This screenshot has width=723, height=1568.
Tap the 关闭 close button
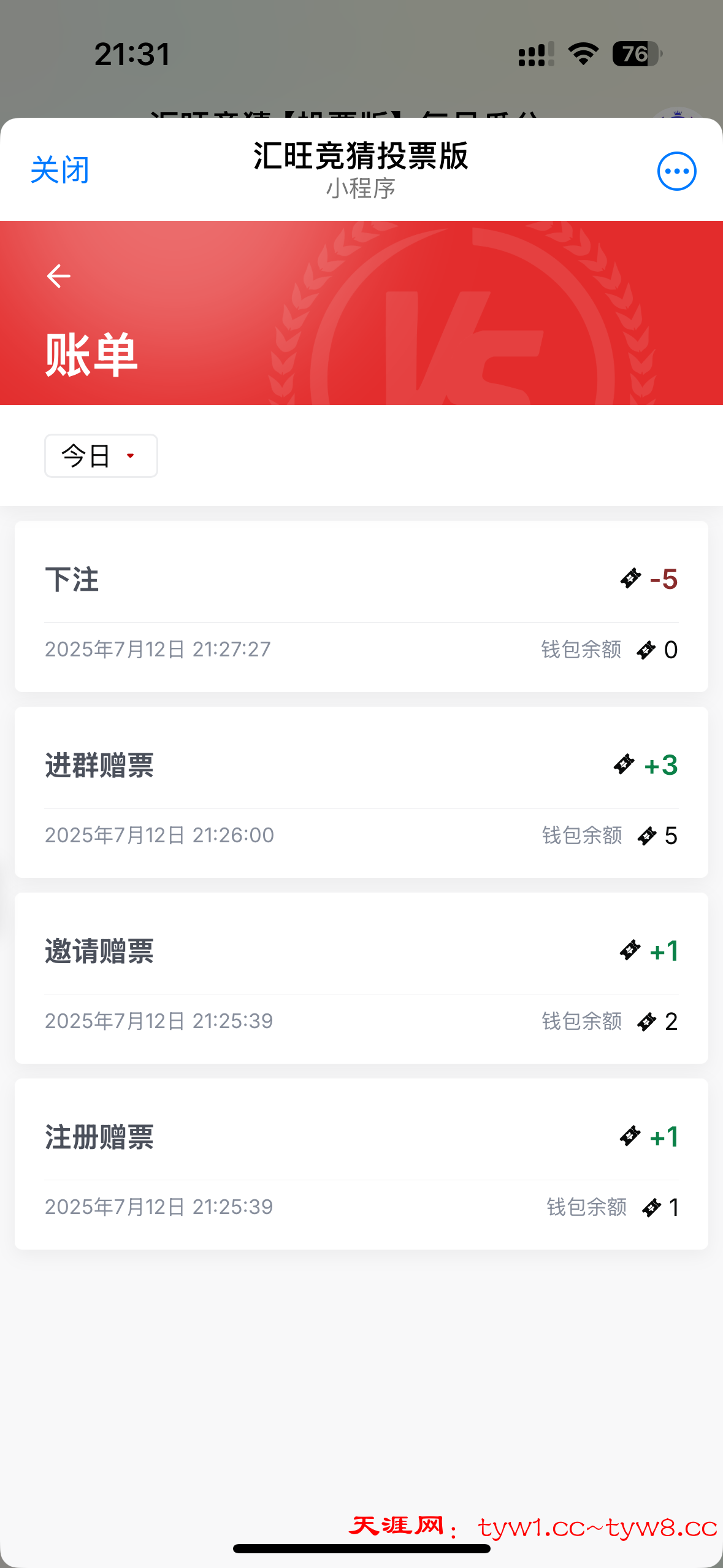point(60,170)
